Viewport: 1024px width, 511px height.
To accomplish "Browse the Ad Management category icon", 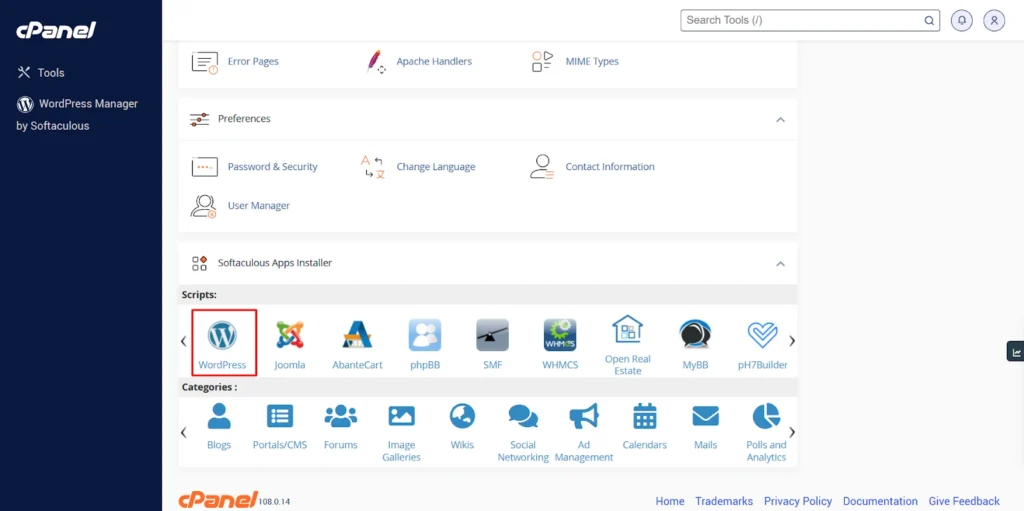I will pos(584,416).
